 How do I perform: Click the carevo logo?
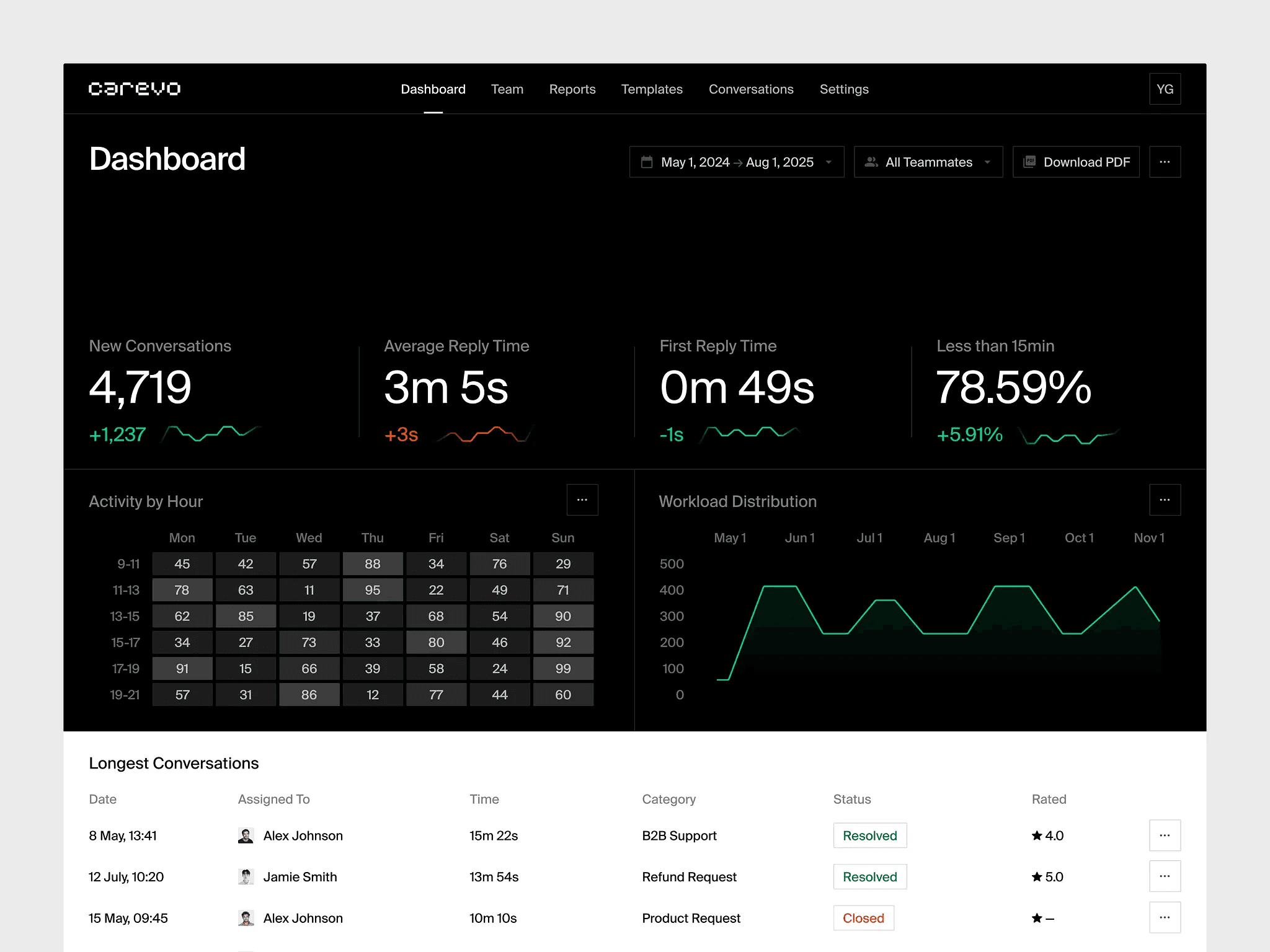point(135,89)
